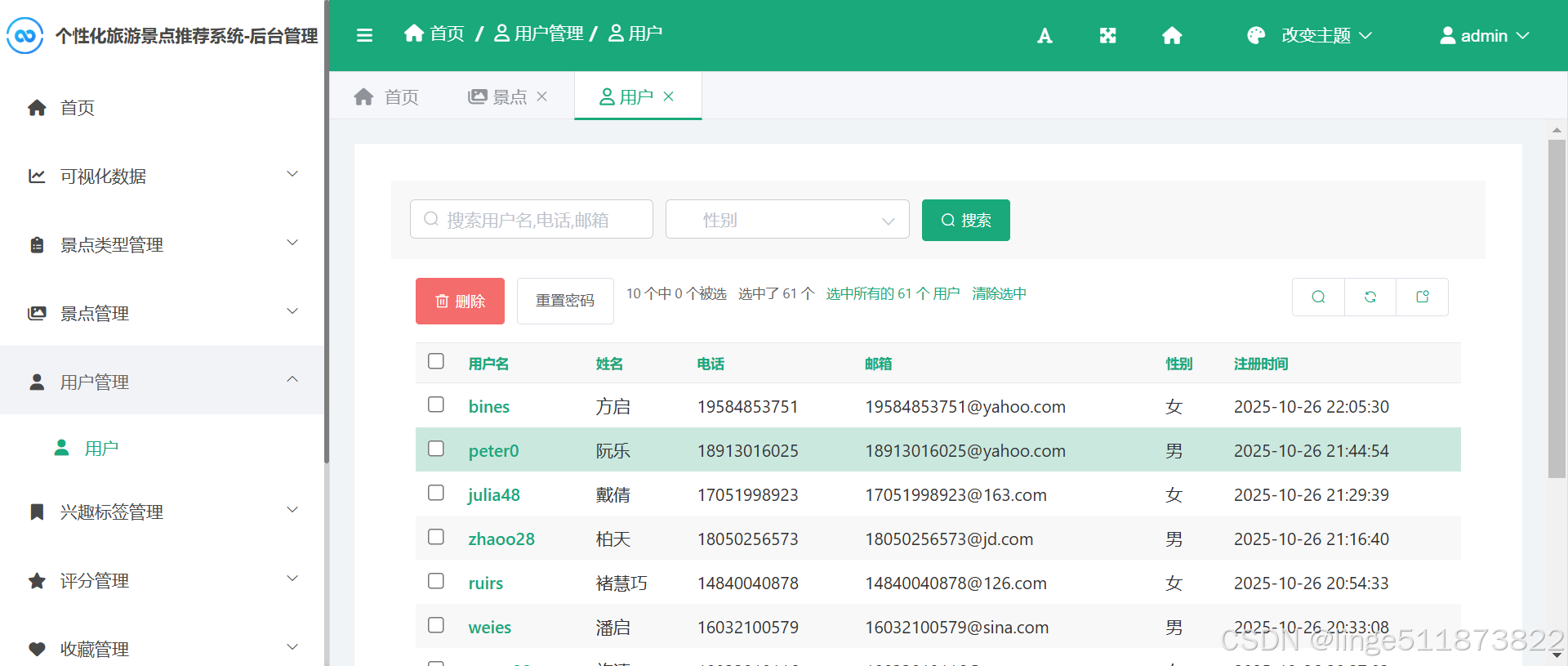Click the trash icon on 删除 button
Screen dimensions: 1568x666
(442, 301)
